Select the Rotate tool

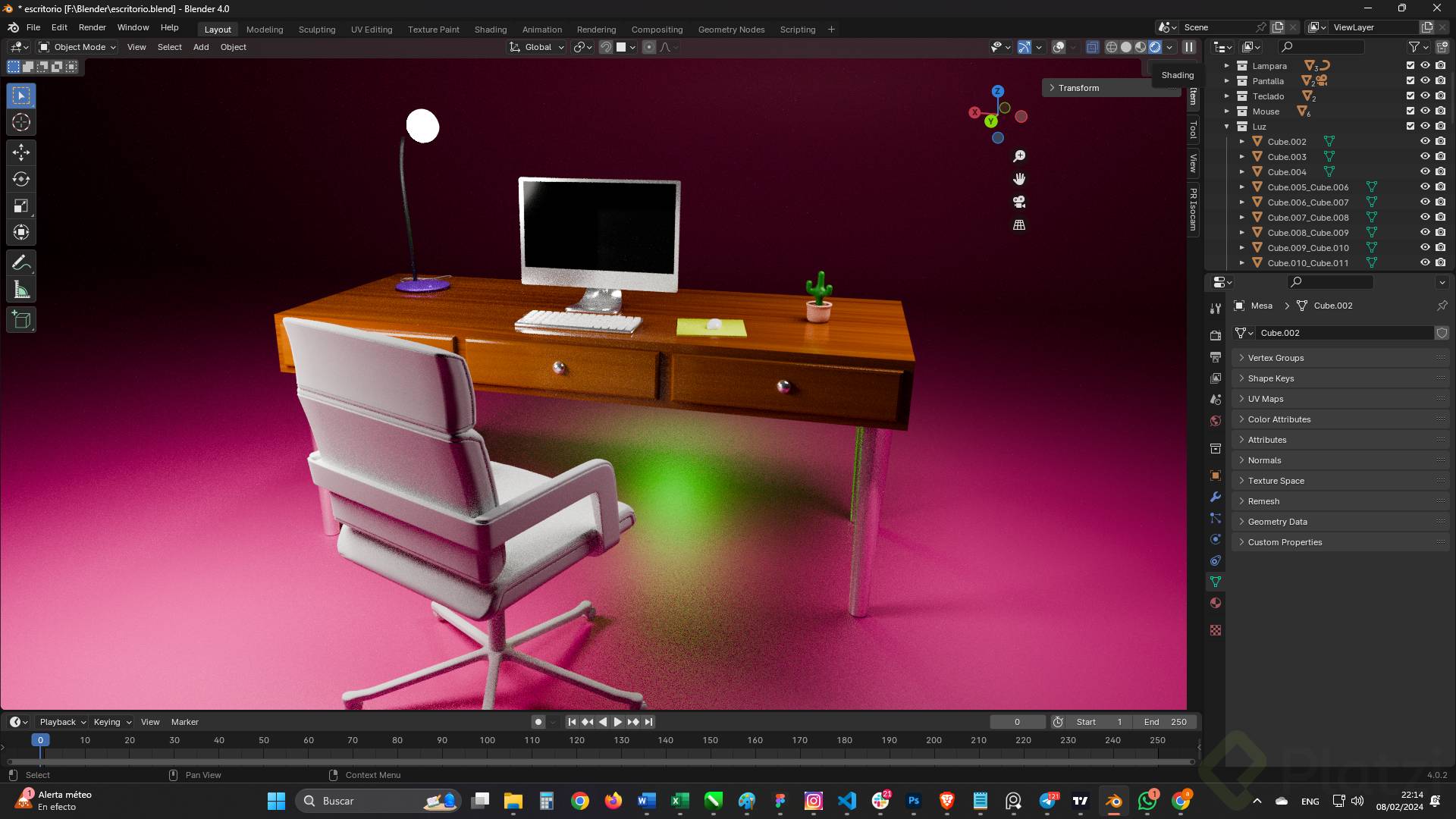pos(21,179)
